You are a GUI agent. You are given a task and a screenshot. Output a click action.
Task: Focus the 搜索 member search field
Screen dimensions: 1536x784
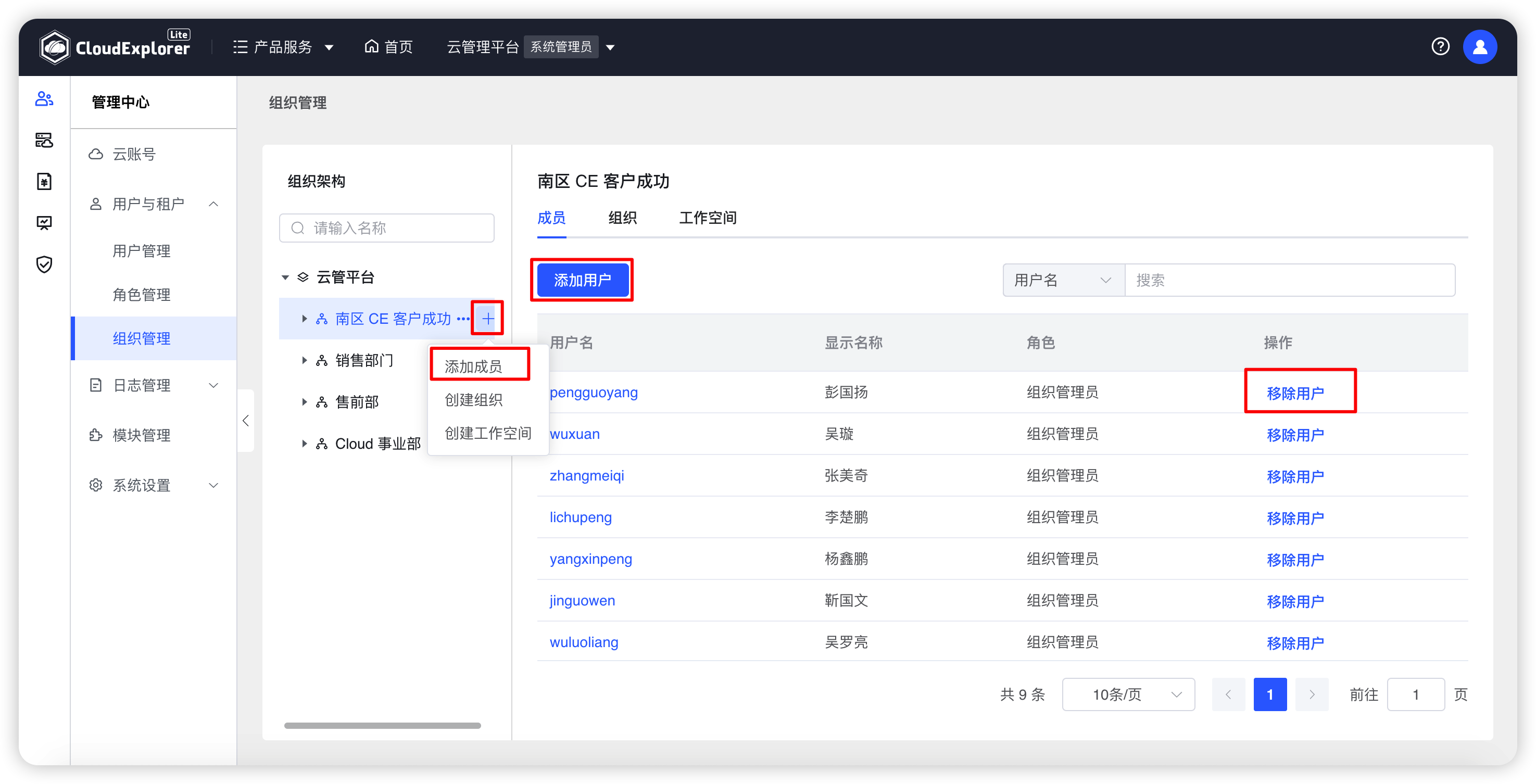1290,280
